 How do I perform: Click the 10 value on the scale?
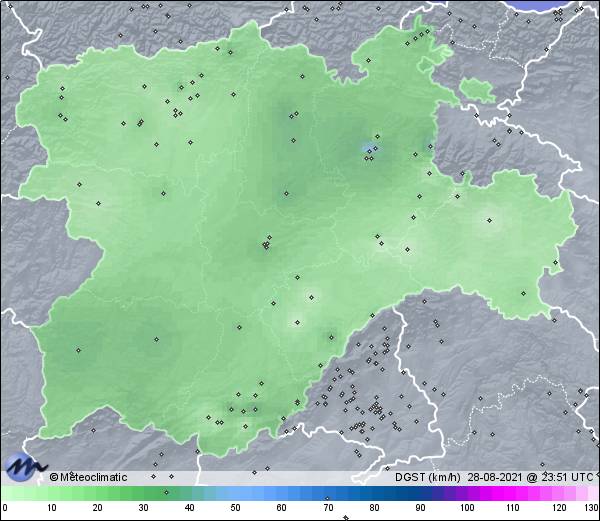[52, 508]
